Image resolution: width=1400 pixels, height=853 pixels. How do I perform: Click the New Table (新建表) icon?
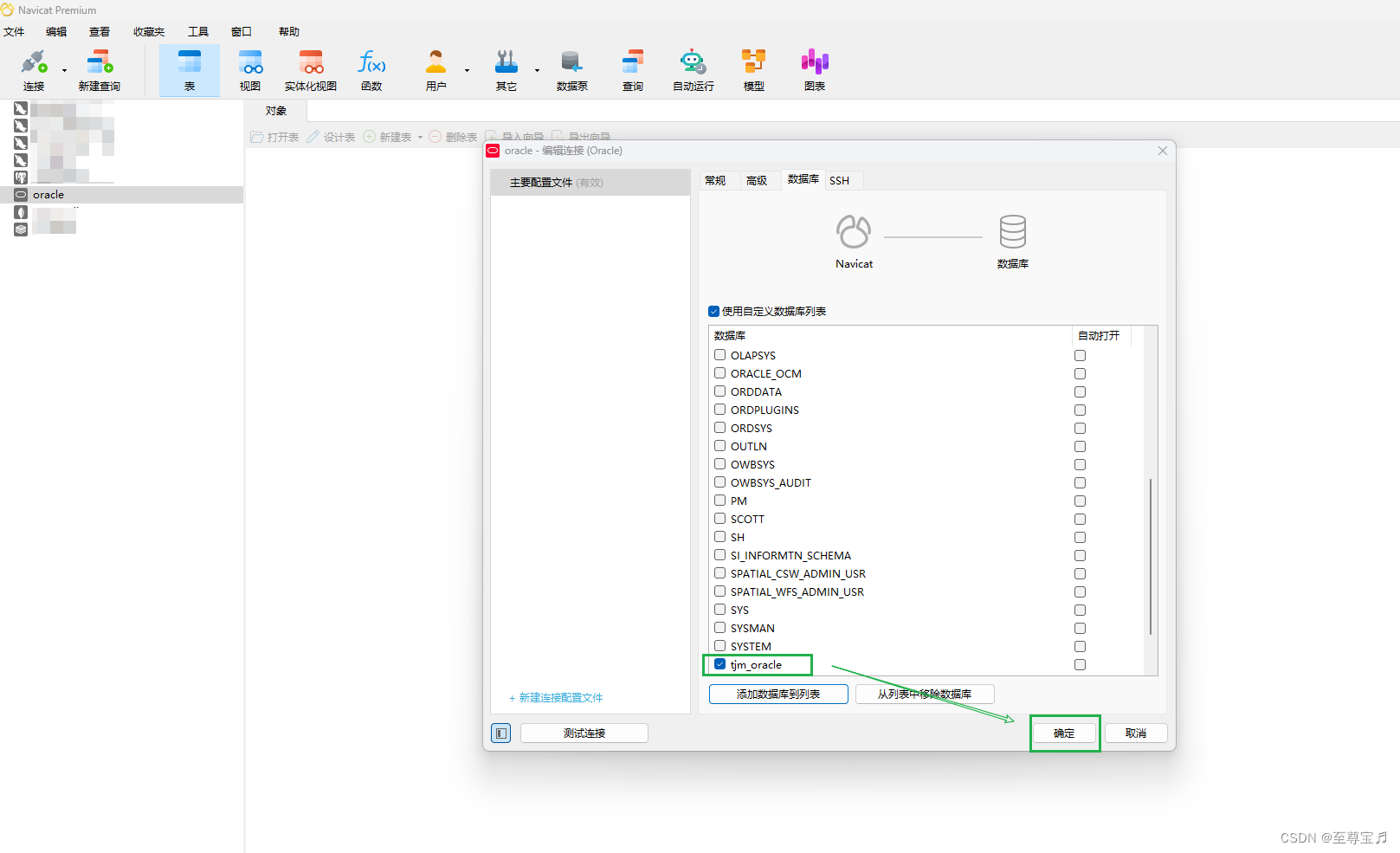pos(369,137)
